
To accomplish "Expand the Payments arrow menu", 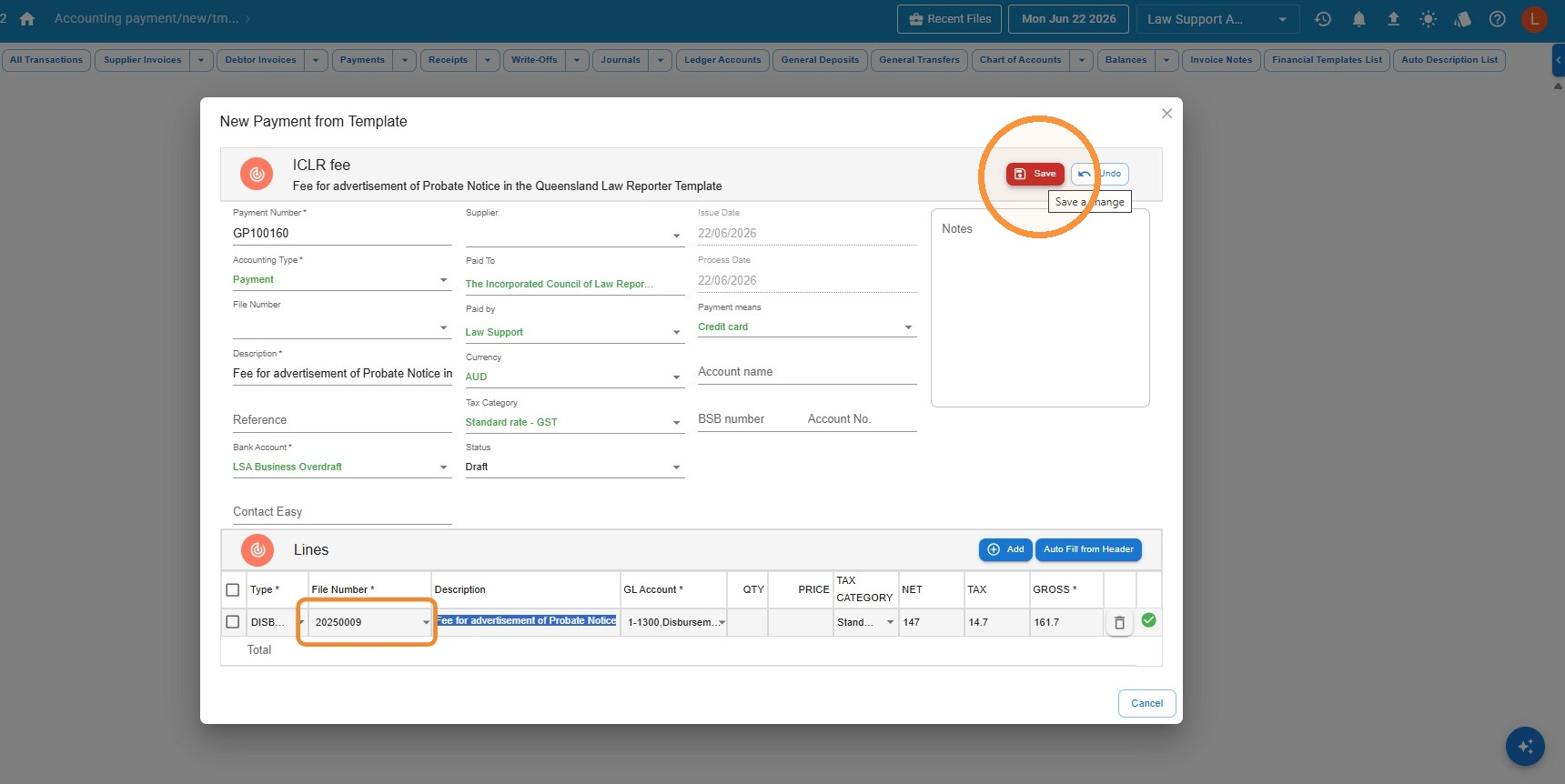I will coord(405,60).
